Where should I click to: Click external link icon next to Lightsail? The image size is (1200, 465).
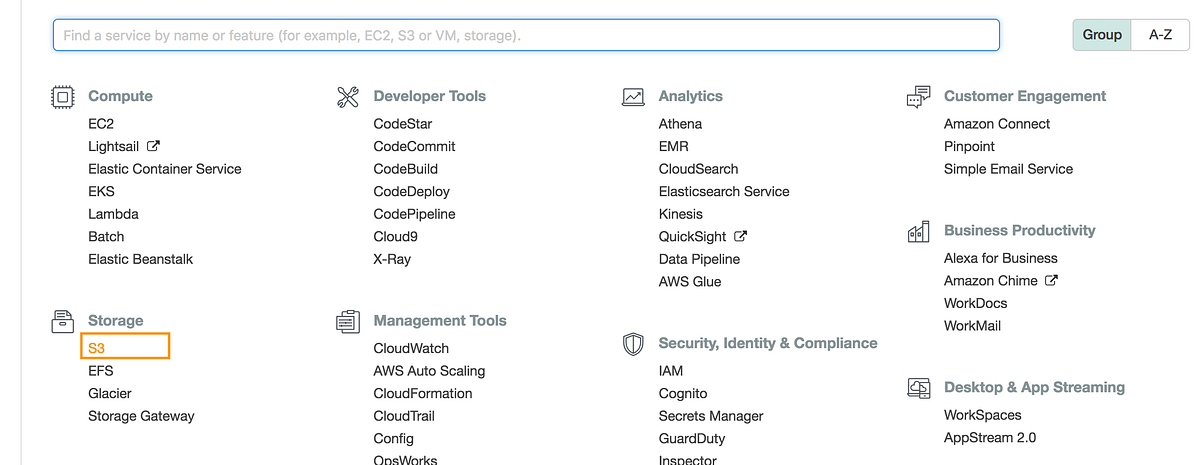point(153,146)
